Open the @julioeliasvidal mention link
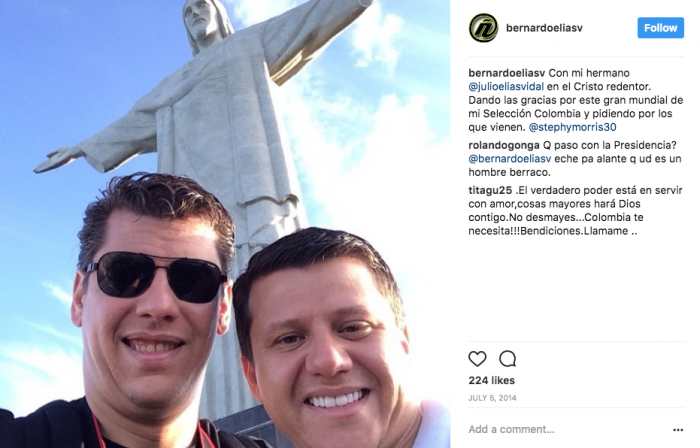This screenshot has height=448, width=700. coord(506,87)
